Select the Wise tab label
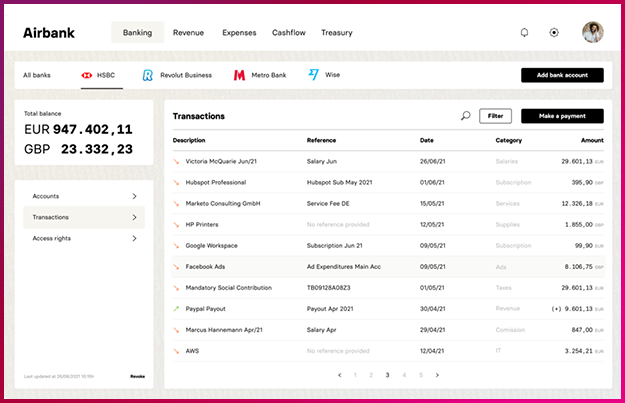625x403 pixels. click(x=332, y=75)
